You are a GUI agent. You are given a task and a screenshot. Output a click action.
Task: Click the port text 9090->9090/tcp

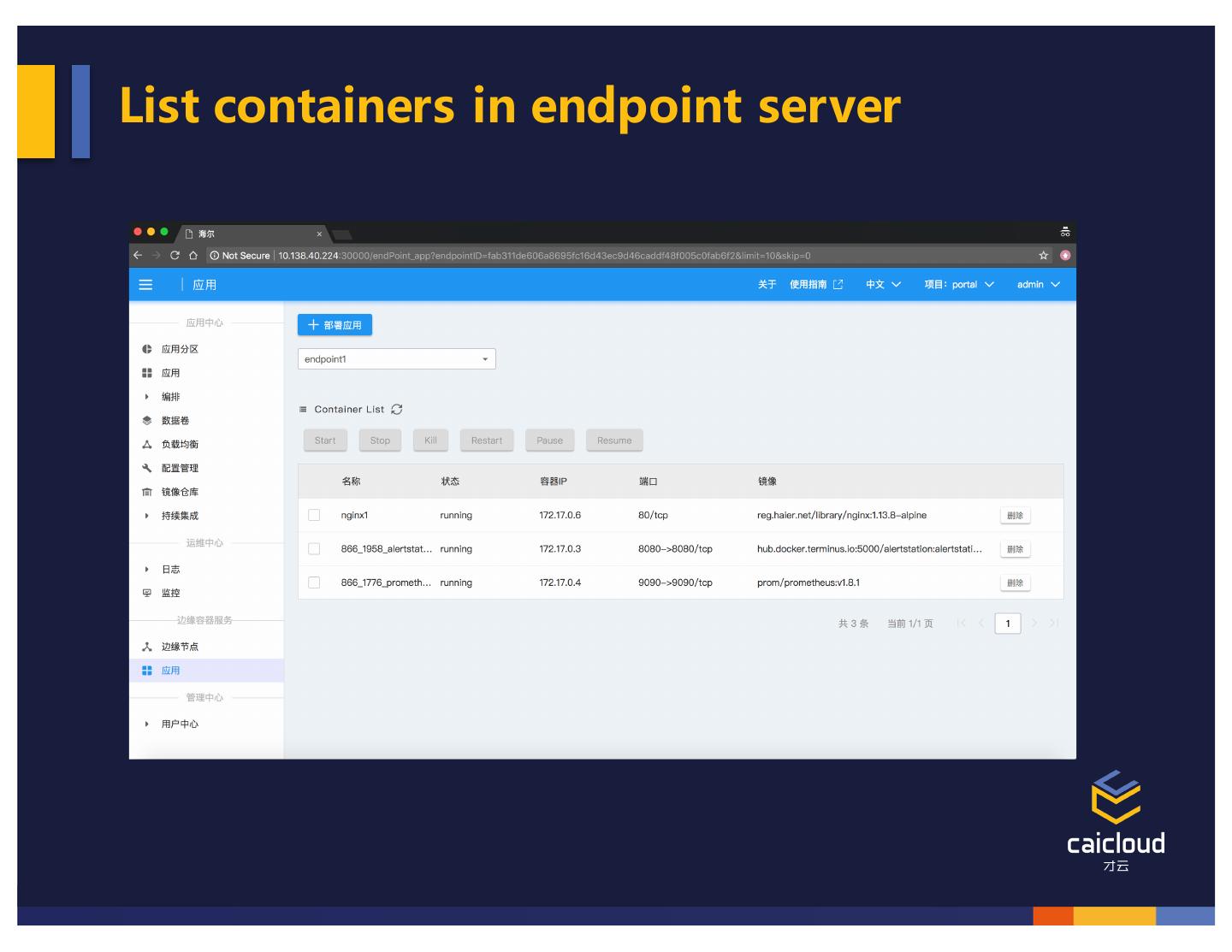point(675,583)
